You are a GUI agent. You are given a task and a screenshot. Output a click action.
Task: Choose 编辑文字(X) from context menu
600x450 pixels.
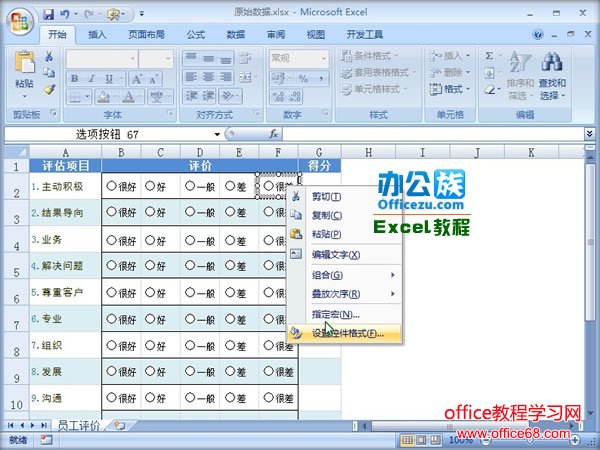pos(344,254)
